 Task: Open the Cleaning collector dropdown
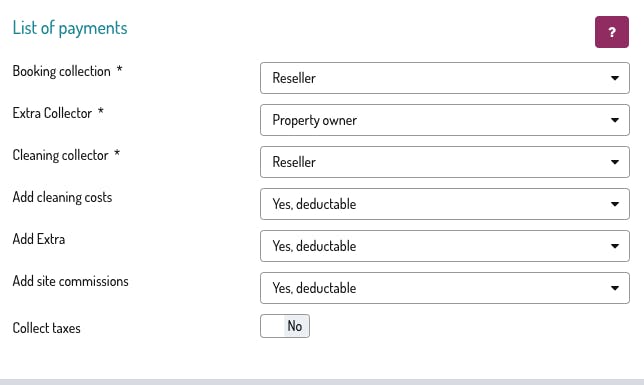point(444,162)
